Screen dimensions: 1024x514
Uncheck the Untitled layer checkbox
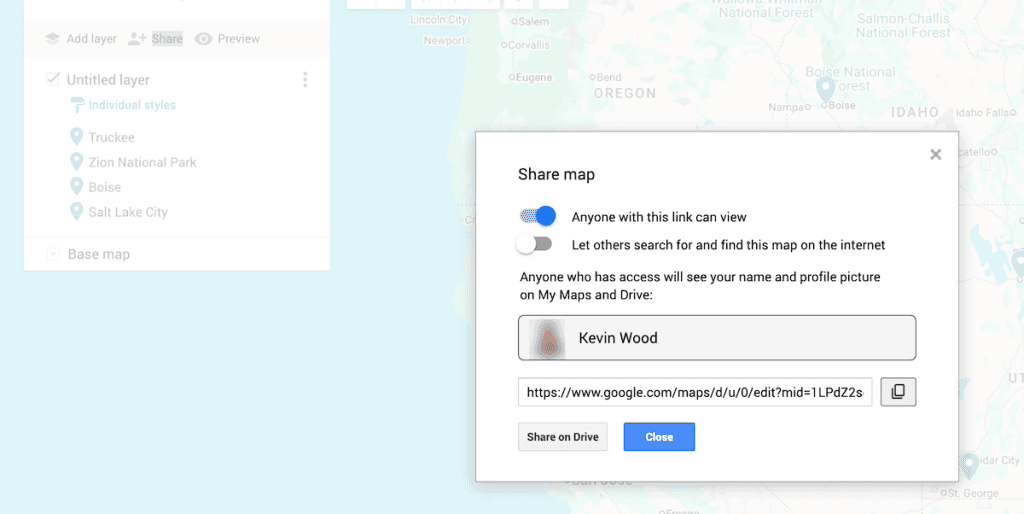tap(52, 79)
